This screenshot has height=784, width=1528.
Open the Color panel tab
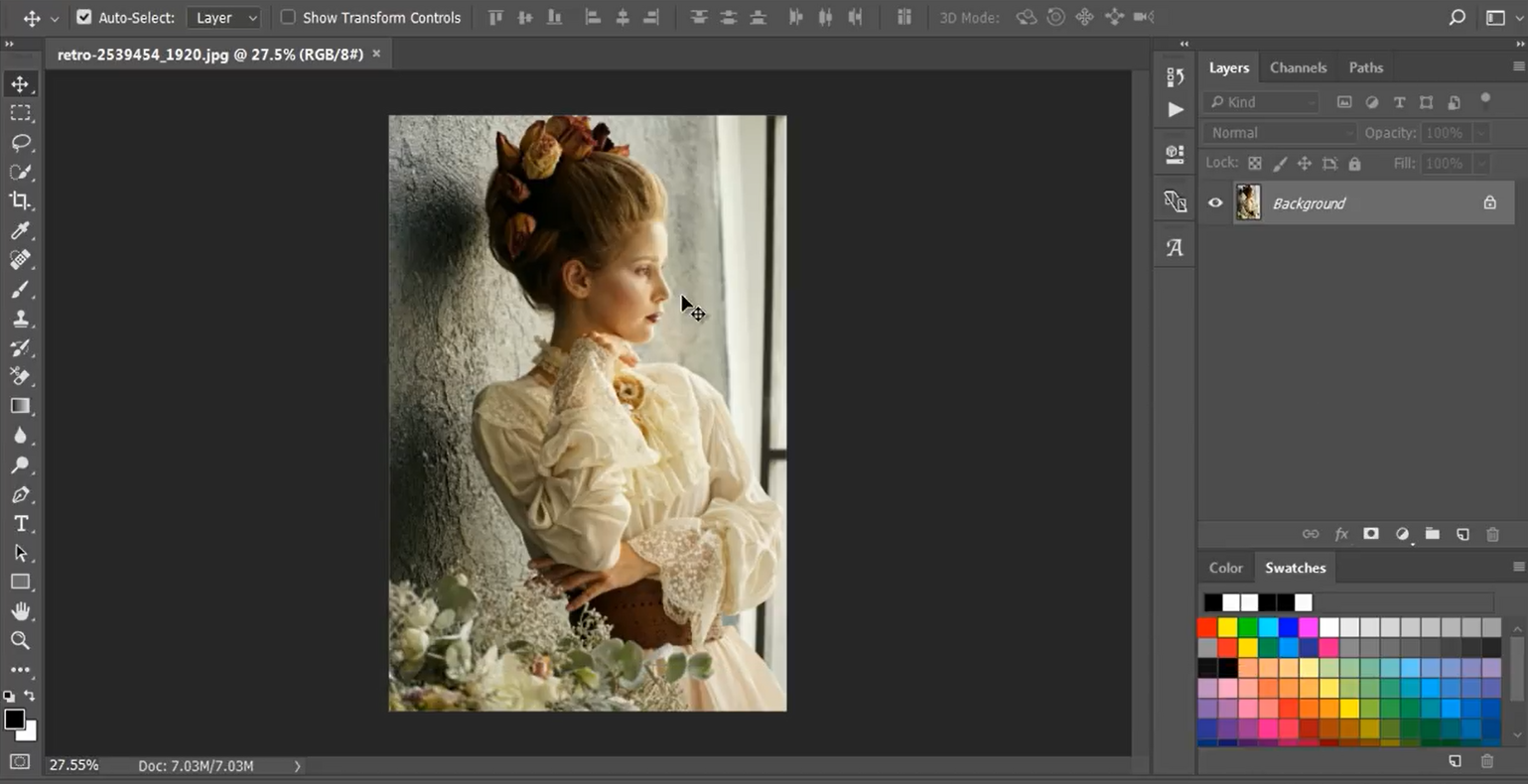pos(1225,568)
